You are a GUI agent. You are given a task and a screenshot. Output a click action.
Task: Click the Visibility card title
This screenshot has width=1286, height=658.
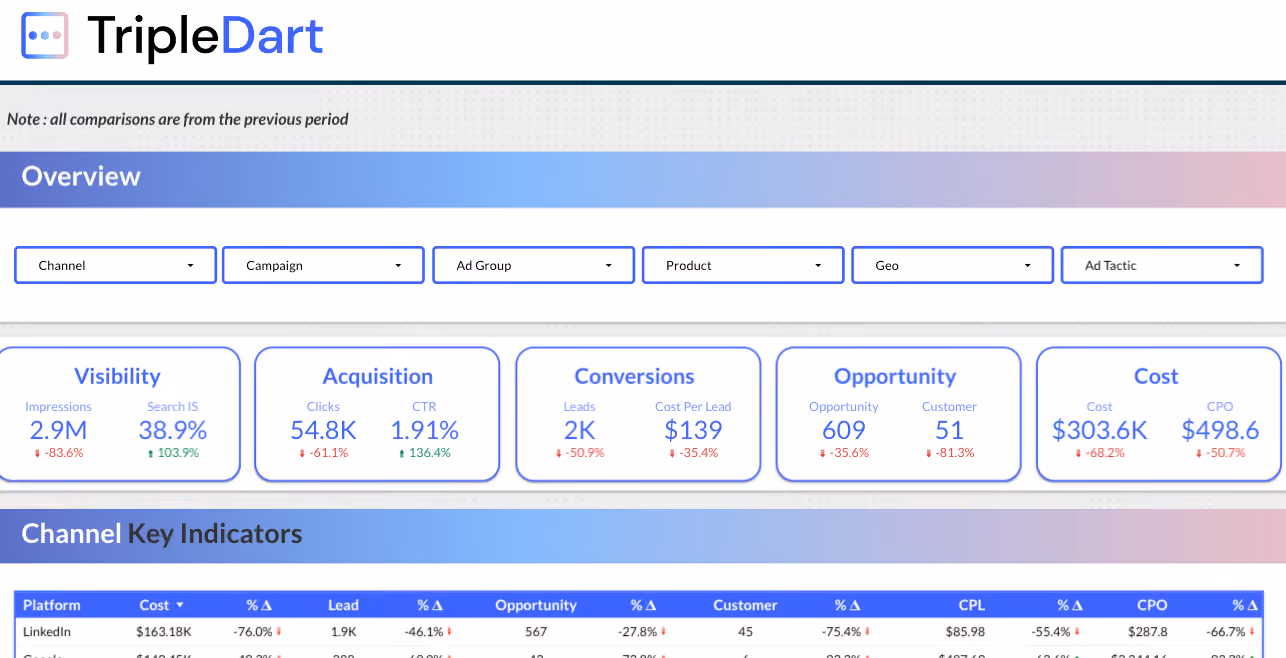[117, 376]
